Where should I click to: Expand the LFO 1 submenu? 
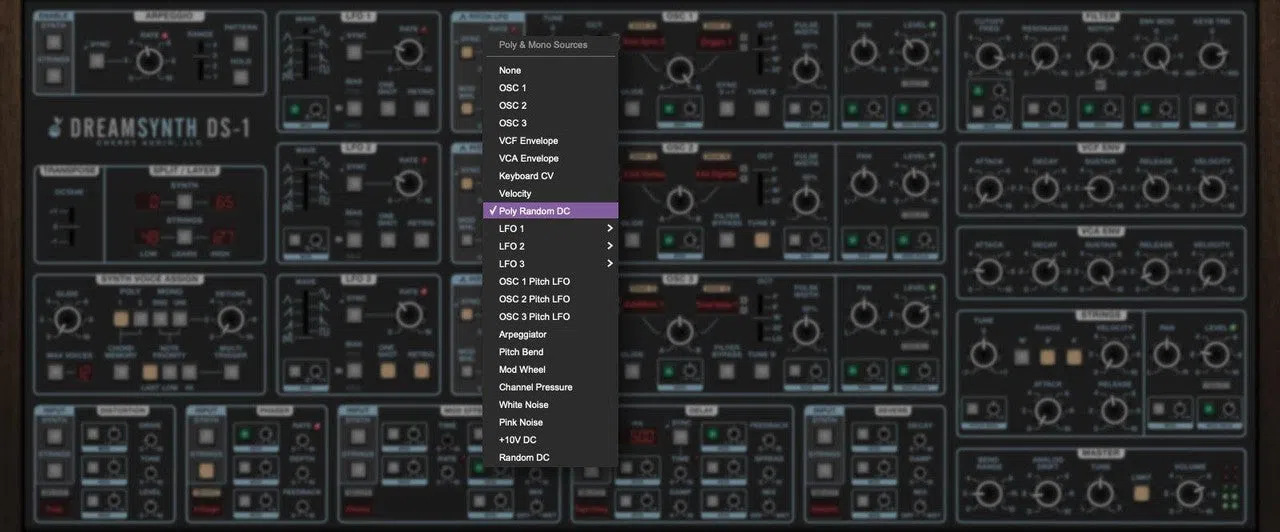pyautogui.click(x=550, y=229)
